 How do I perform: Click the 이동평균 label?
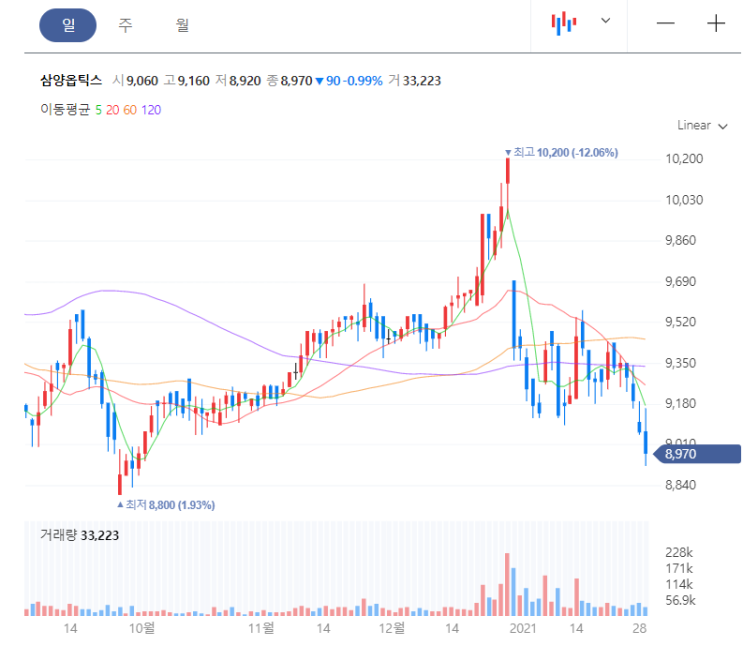(65, 109)
